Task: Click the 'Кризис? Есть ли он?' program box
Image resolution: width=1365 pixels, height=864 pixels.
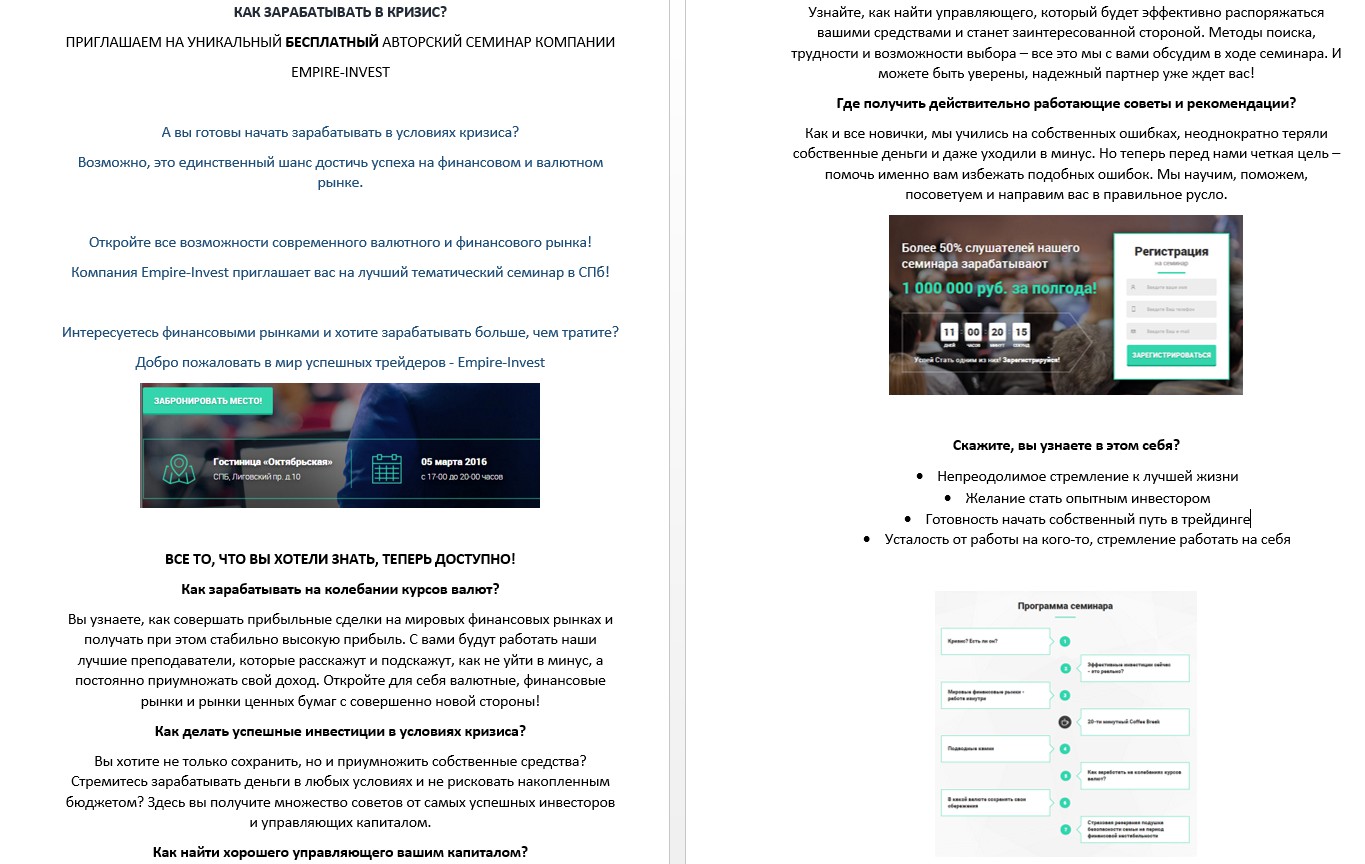Action: click(997, 641)
